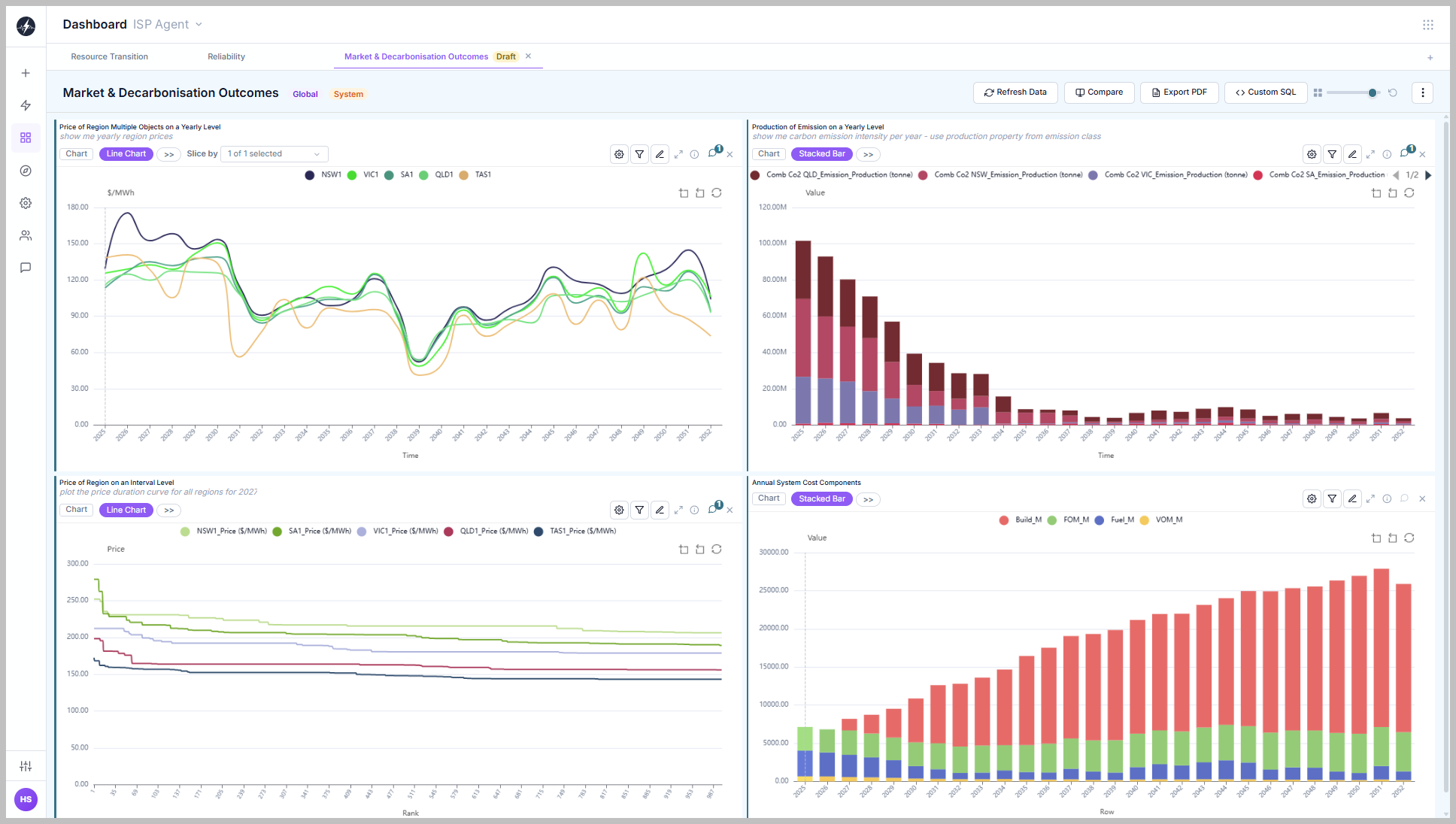This screenshot has width=1456, height=824.
Task: Click the Global tag
Action: tap(305, 94)
